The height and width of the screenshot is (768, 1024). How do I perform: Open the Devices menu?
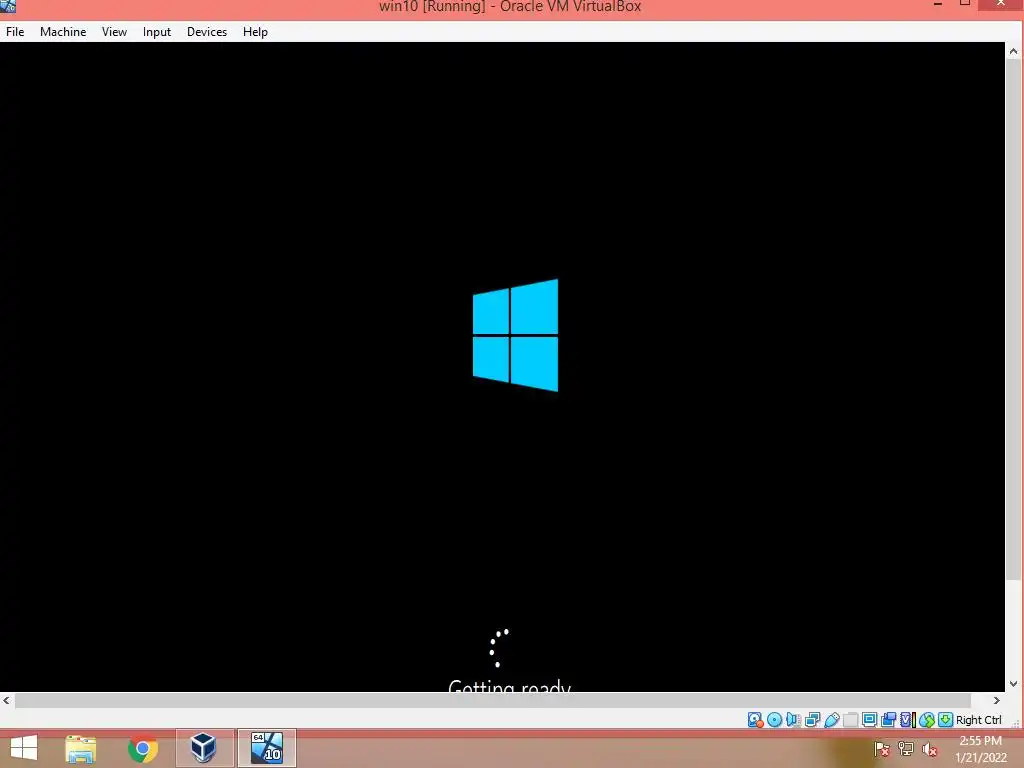(x=207, y=31)
